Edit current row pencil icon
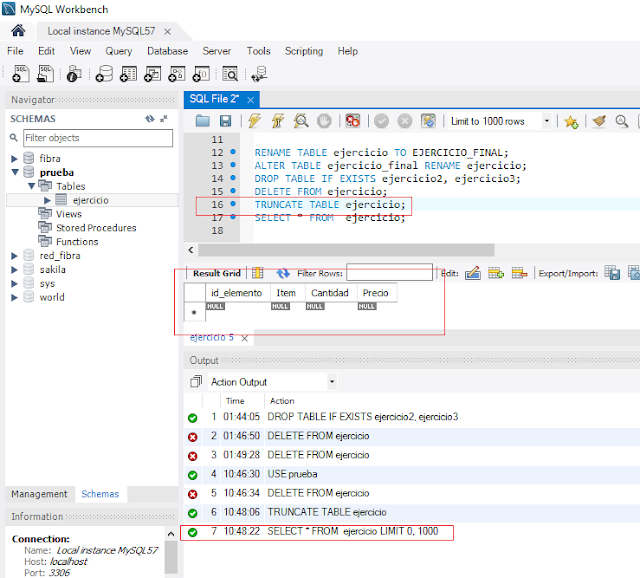This screenshot has width=640, height=578. (x=473, y=273)
